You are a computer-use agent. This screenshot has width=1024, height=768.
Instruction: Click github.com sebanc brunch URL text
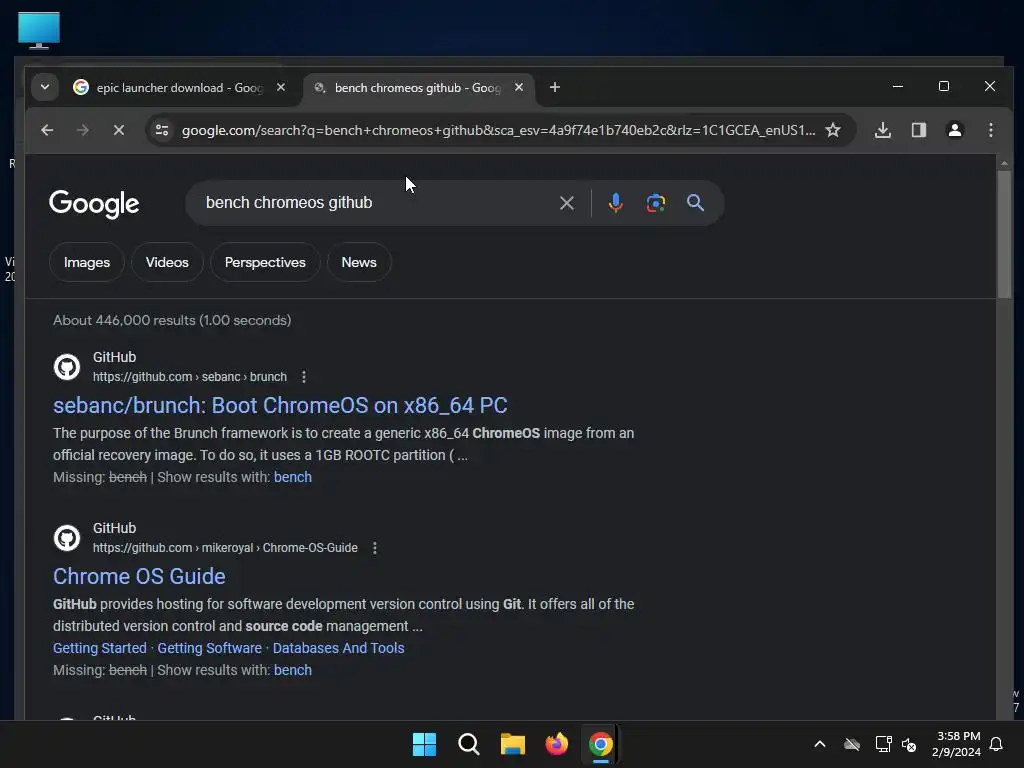click(189, 377)
